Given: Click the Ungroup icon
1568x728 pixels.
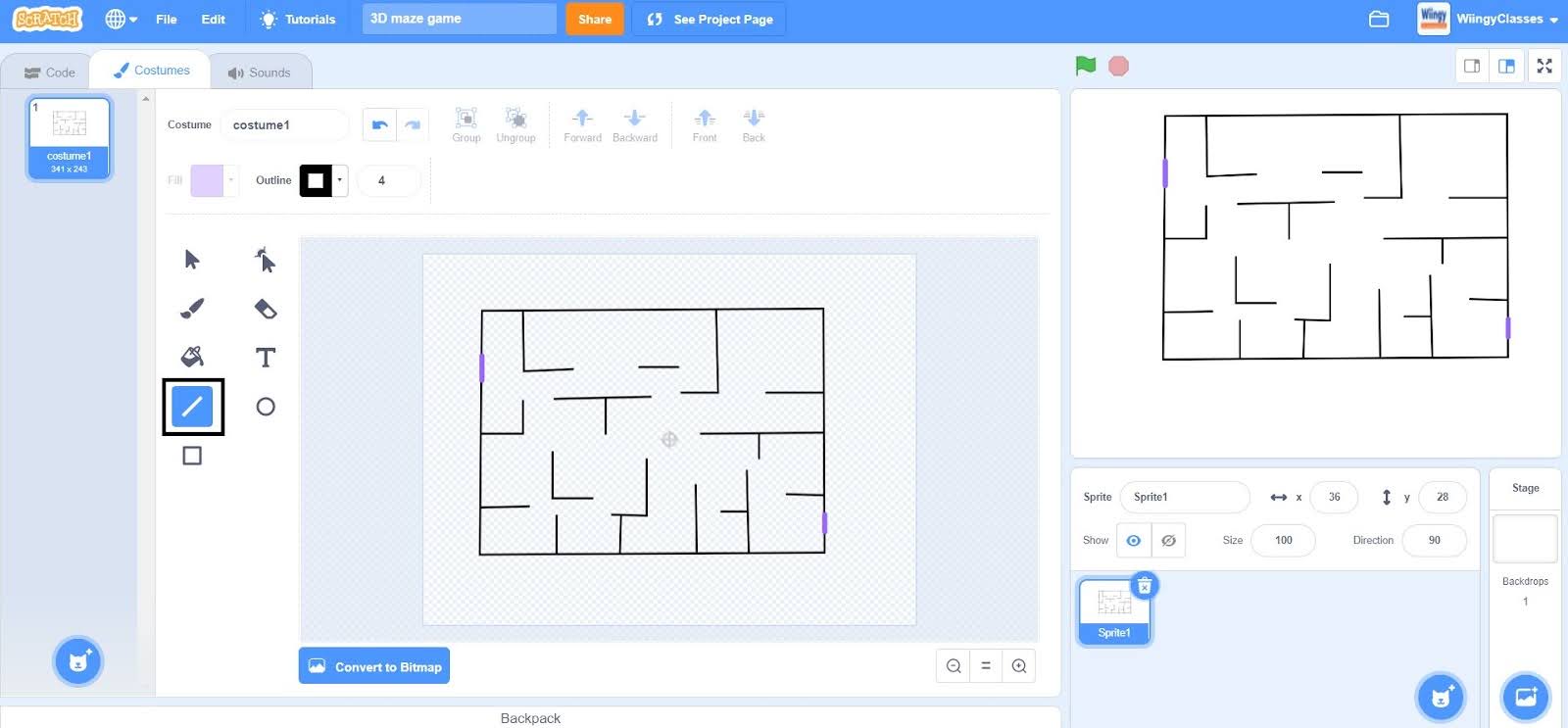Looking at the screenshot, I should coord(515,124).
